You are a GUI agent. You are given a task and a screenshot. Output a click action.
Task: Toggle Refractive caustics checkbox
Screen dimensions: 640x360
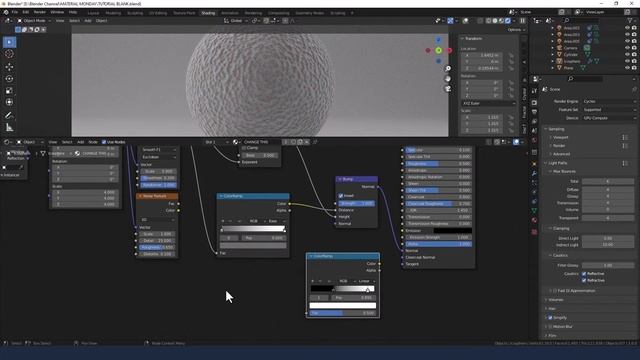(584, 280)
